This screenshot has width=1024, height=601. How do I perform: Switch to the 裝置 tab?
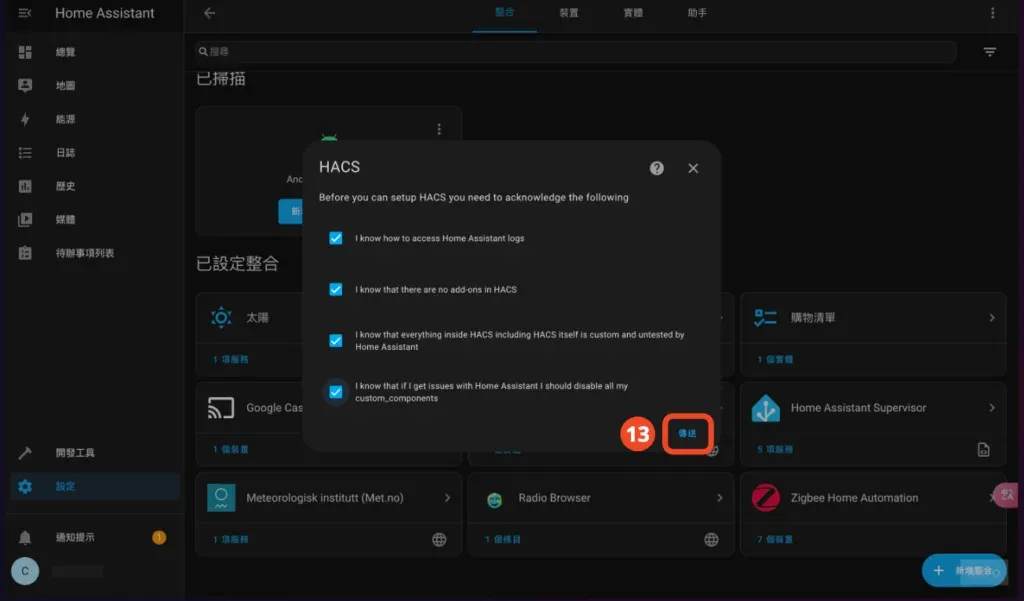coord(570,13)
